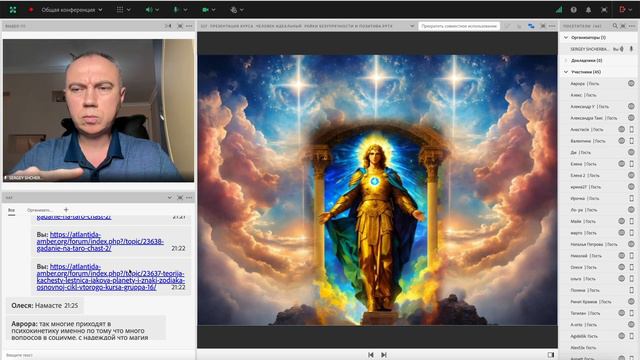Click the full screen icon in top bar
The image size is (640, 360).
(x=604, y=9)
